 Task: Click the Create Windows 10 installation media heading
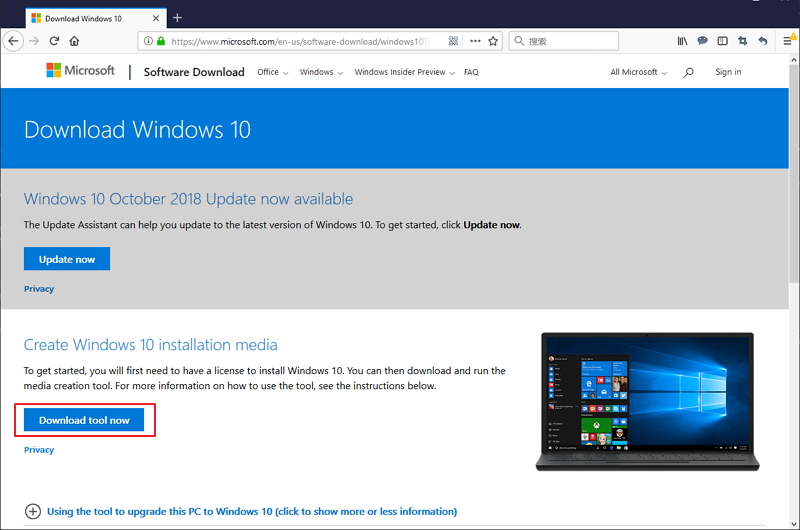click(151, 345)
